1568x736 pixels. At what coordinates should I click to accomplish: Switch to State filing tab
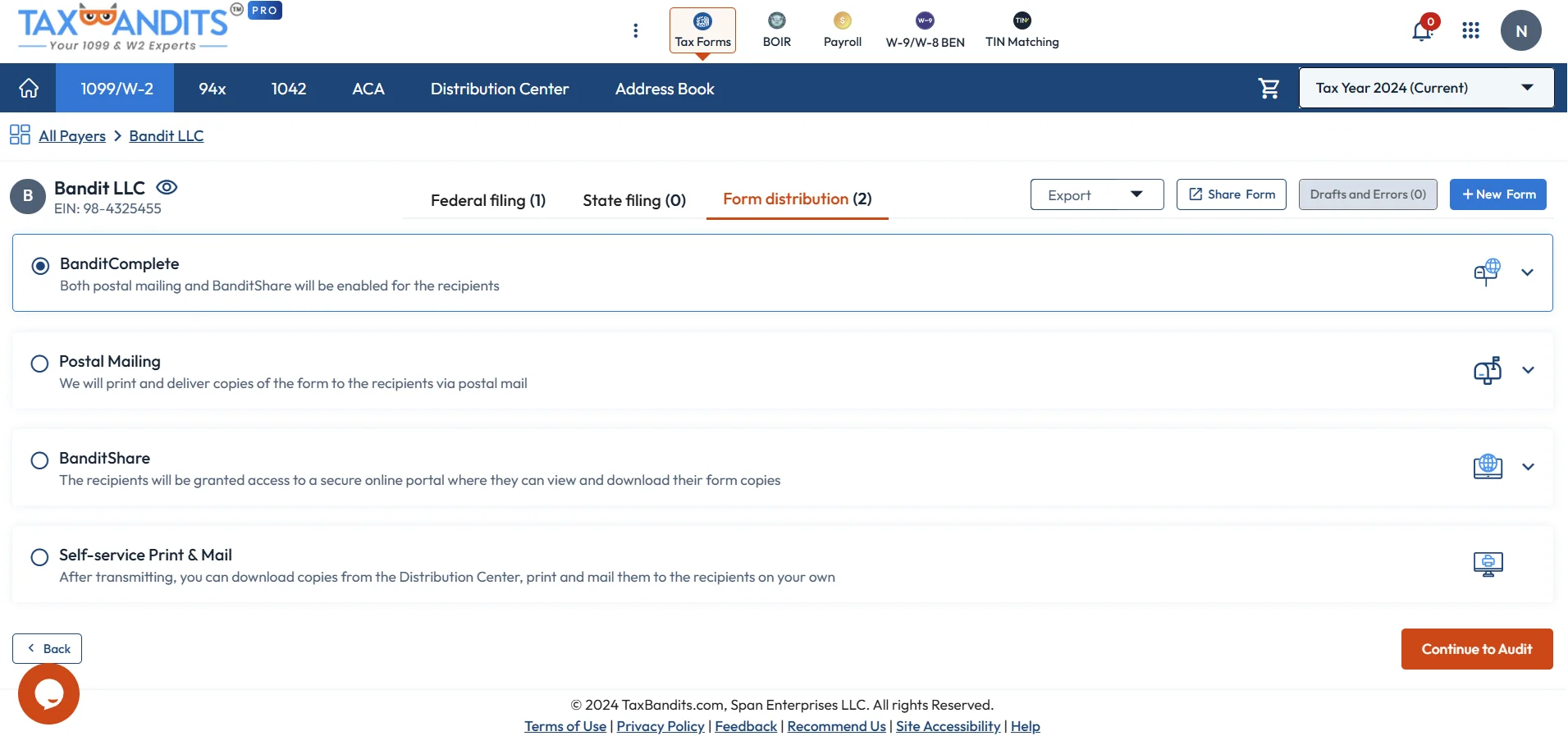pyautogui.click(x=634, y=200)
